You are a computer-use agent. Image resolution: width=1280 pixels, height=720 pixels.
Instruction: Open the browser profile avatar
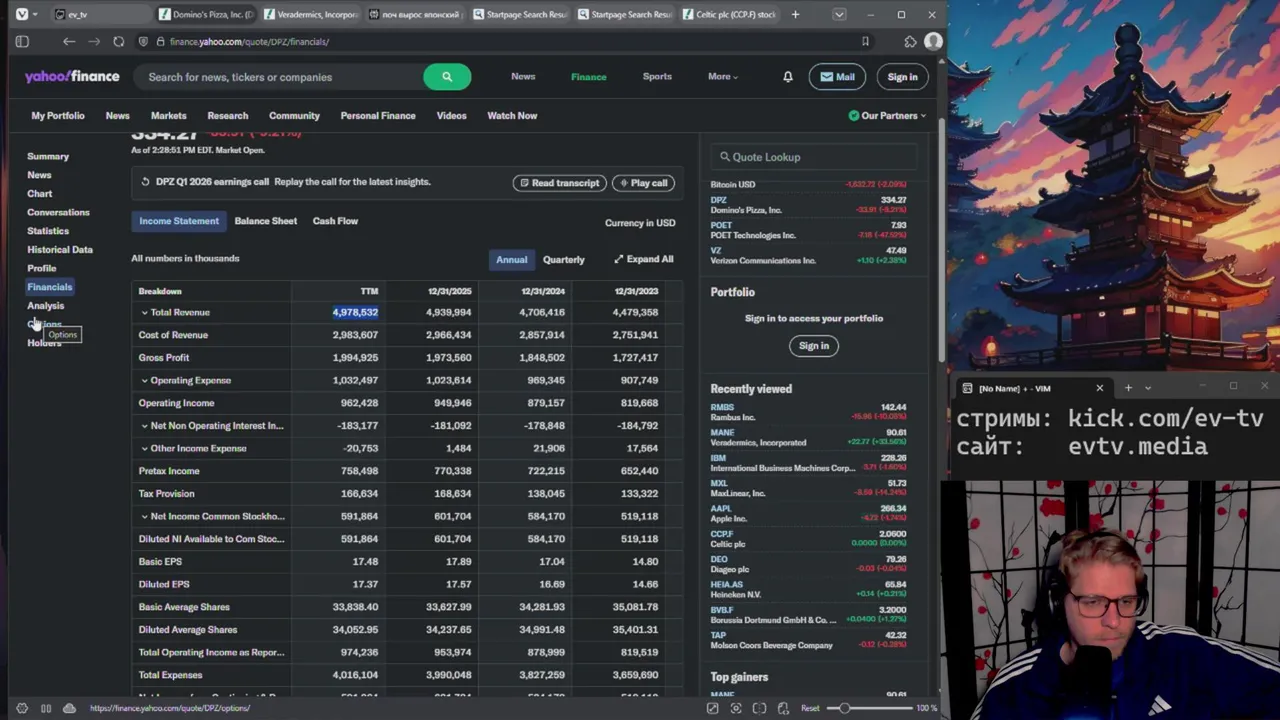click(x=933, y=41)
